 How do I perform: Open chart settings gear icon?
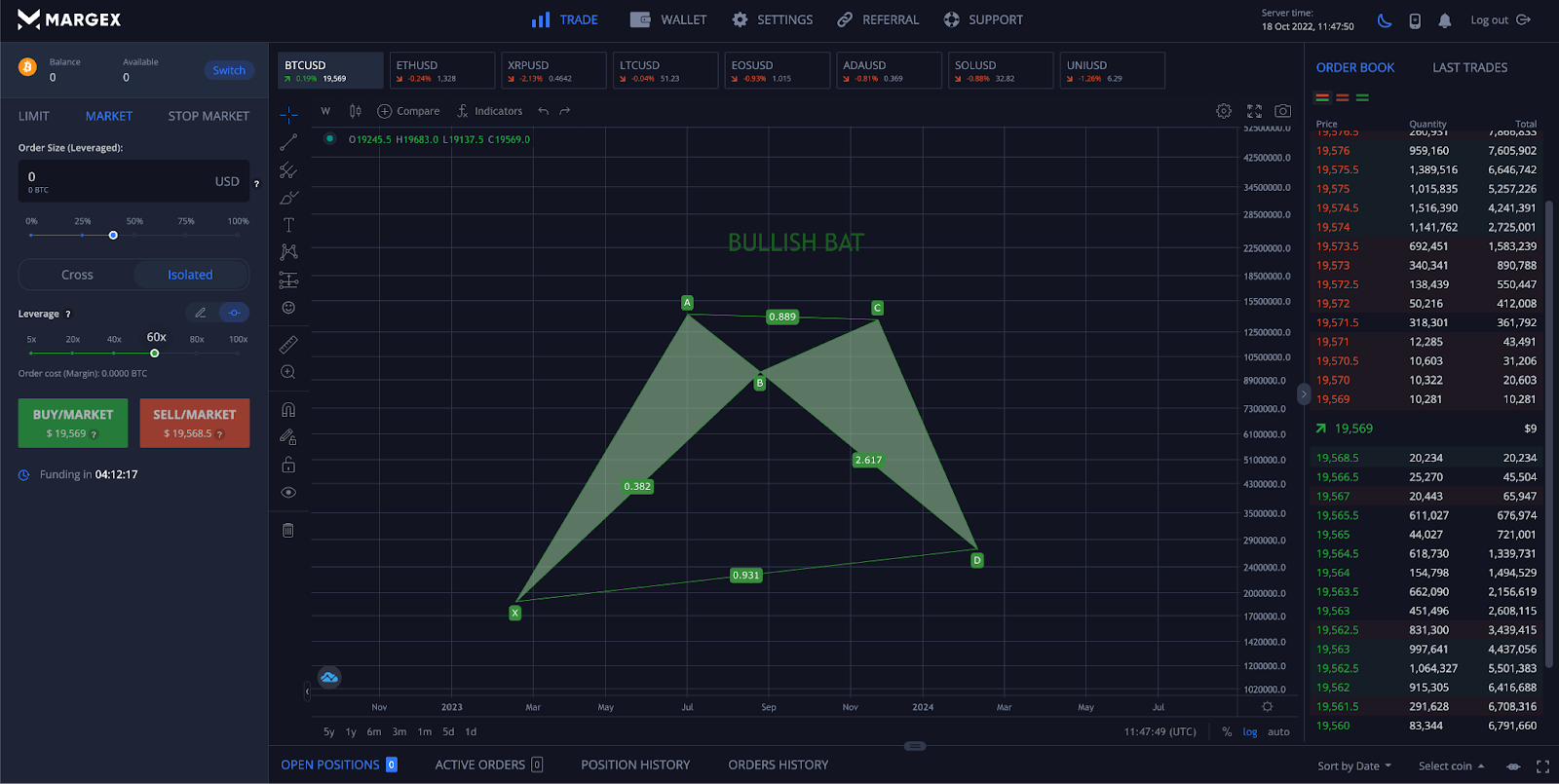point(1224,111)
